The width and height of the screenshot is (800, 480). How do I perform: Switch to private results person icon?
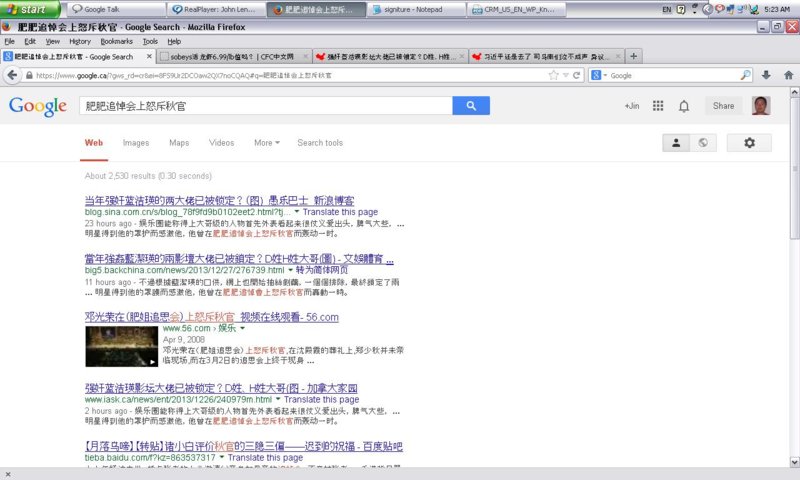point(676,143)
